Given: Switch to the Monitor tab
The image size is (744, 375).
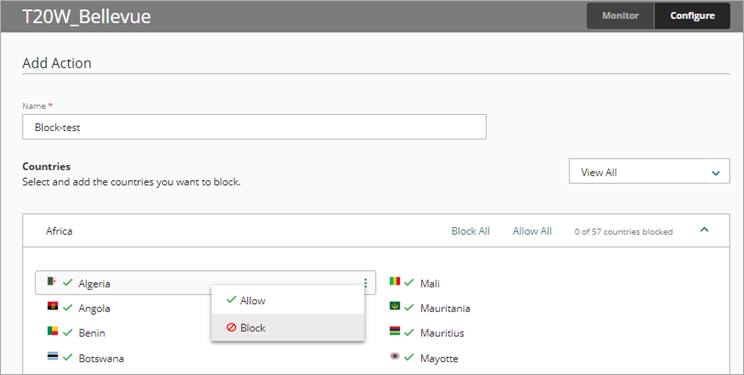Looking at the screenshot, I should [x=621, y=16].
